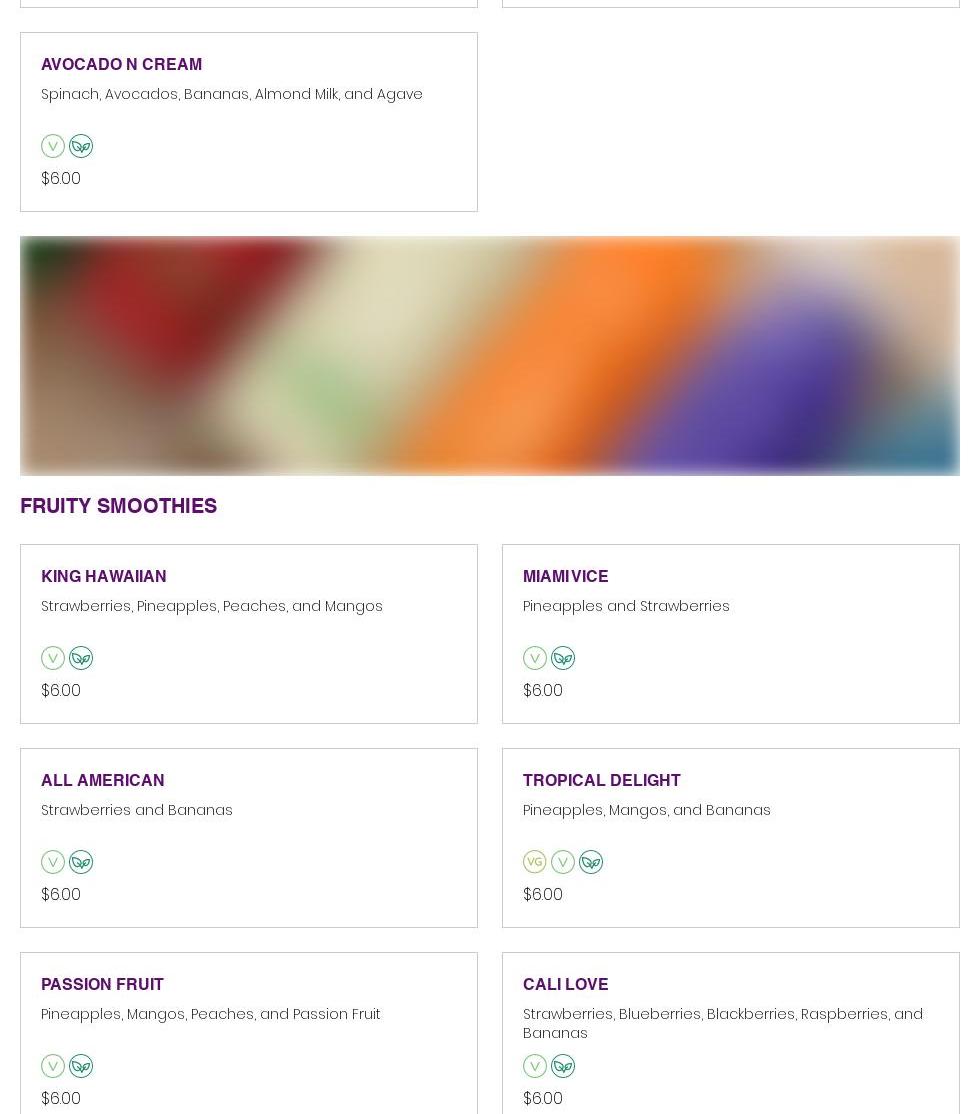Click the Avocado N Cream ingredients description

point(232,94)
